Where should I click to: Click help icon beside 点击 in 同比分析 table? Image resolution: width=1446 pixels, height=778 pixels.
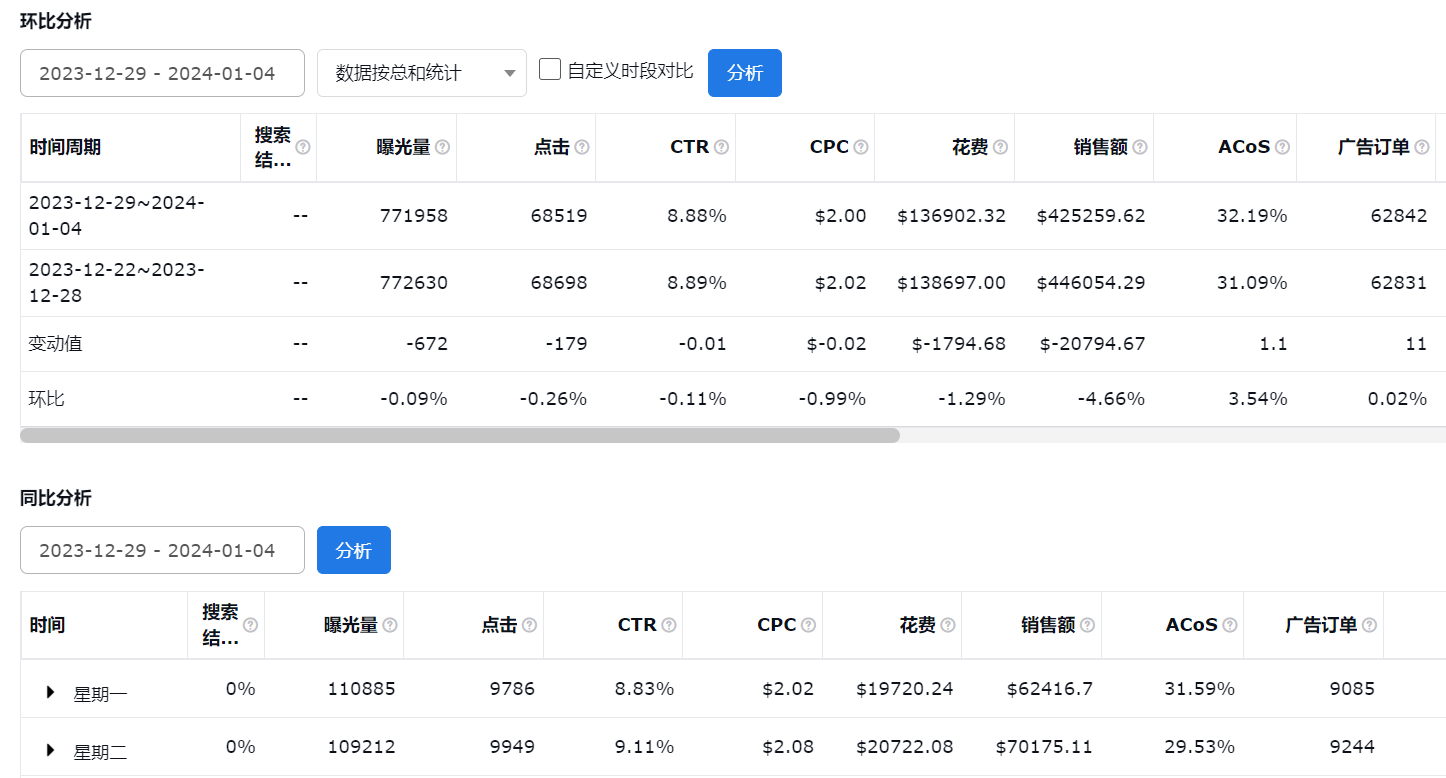click(529, 625)
